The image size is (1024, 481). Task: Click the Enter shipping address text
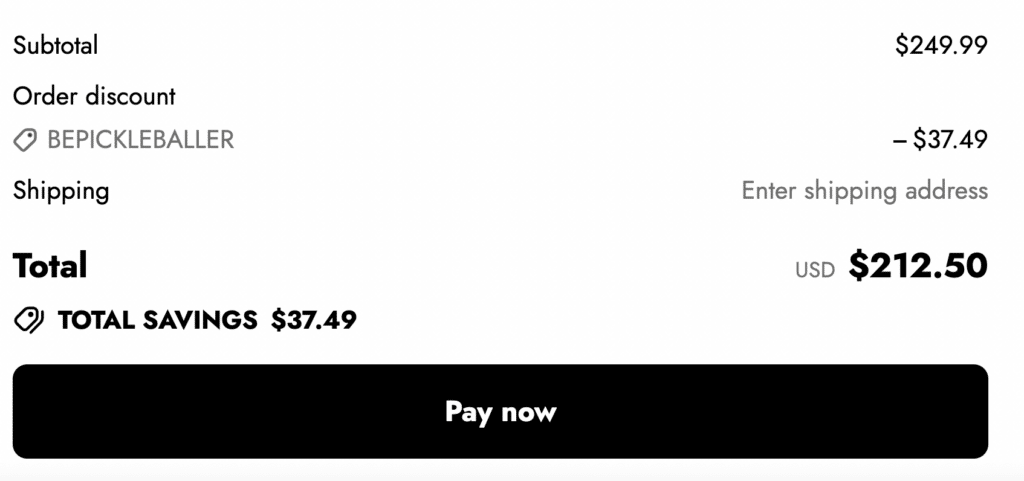coord(864,190)
